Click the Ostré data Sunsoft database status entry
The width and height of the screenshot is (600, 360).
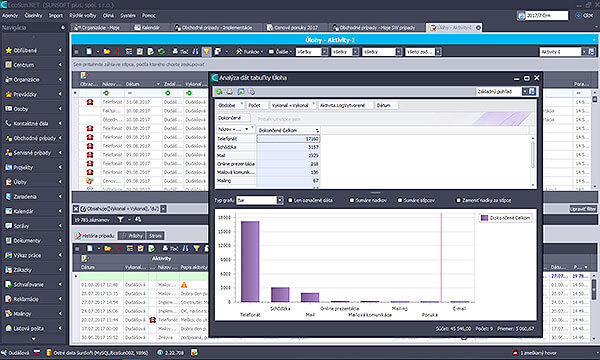click(97, 353)
